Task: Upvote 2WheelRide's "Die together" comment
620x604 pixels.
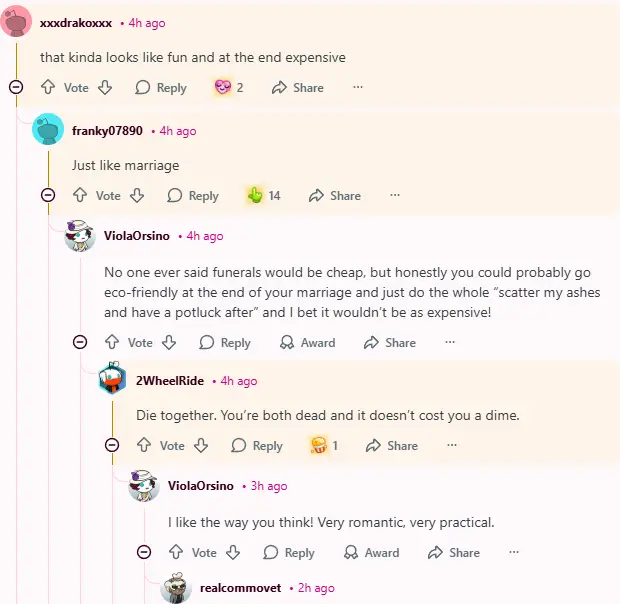Action: tap(144, 446)
